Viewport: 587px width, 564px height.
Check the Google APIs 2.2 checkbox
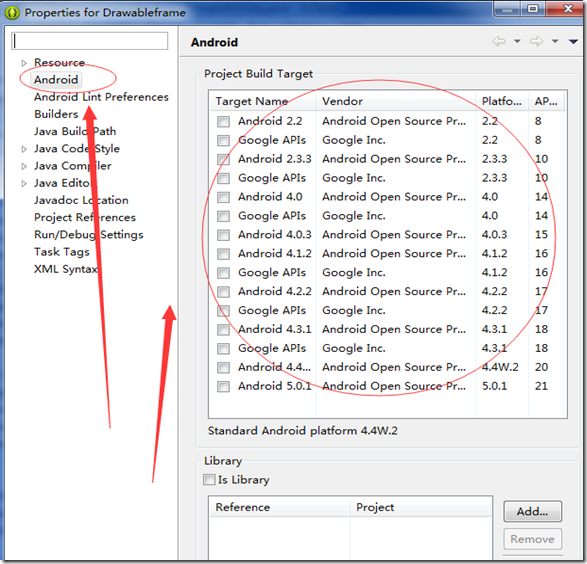coord(223,140)
